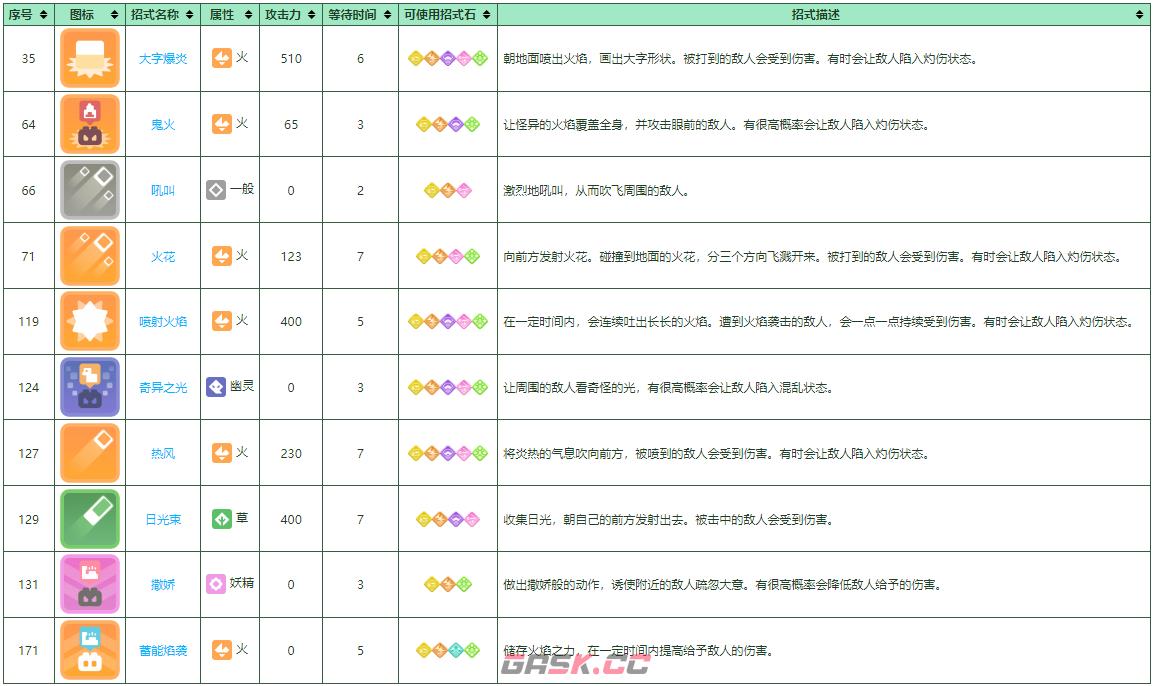This screenshot has height=686, width=1153.
Task: Click fire type icon in 鬼火 row
Action: click(221, 124)
